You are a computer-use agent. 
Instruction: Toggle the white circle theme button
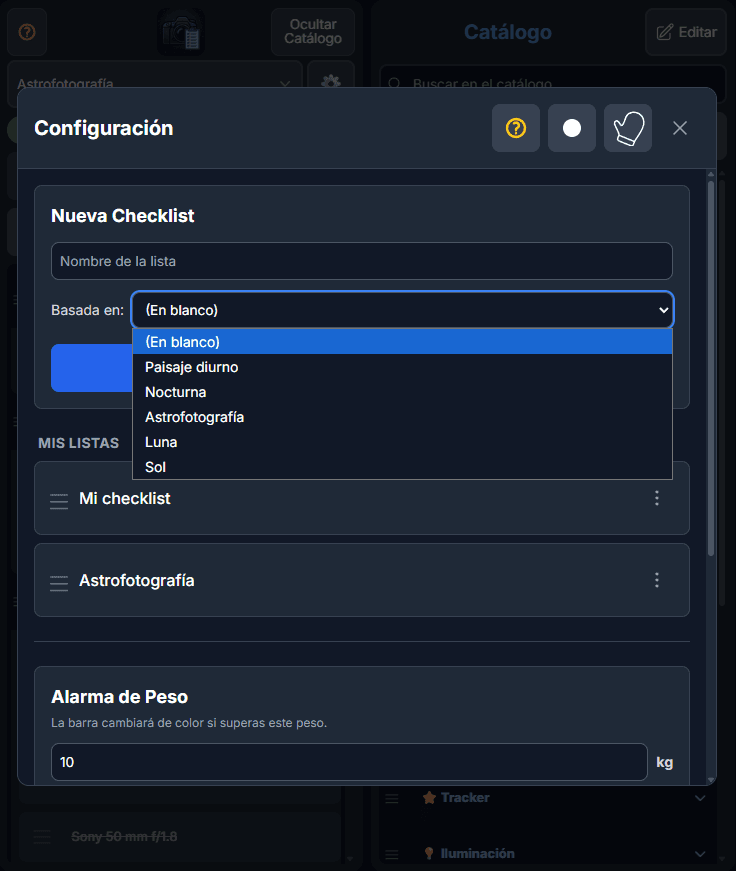tap(572, 128)
